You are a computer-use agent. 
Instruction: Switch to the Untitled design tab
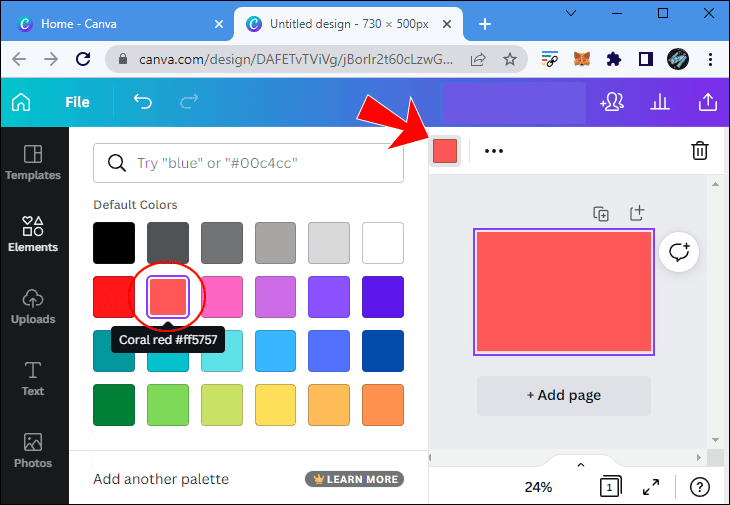[348, 24]
